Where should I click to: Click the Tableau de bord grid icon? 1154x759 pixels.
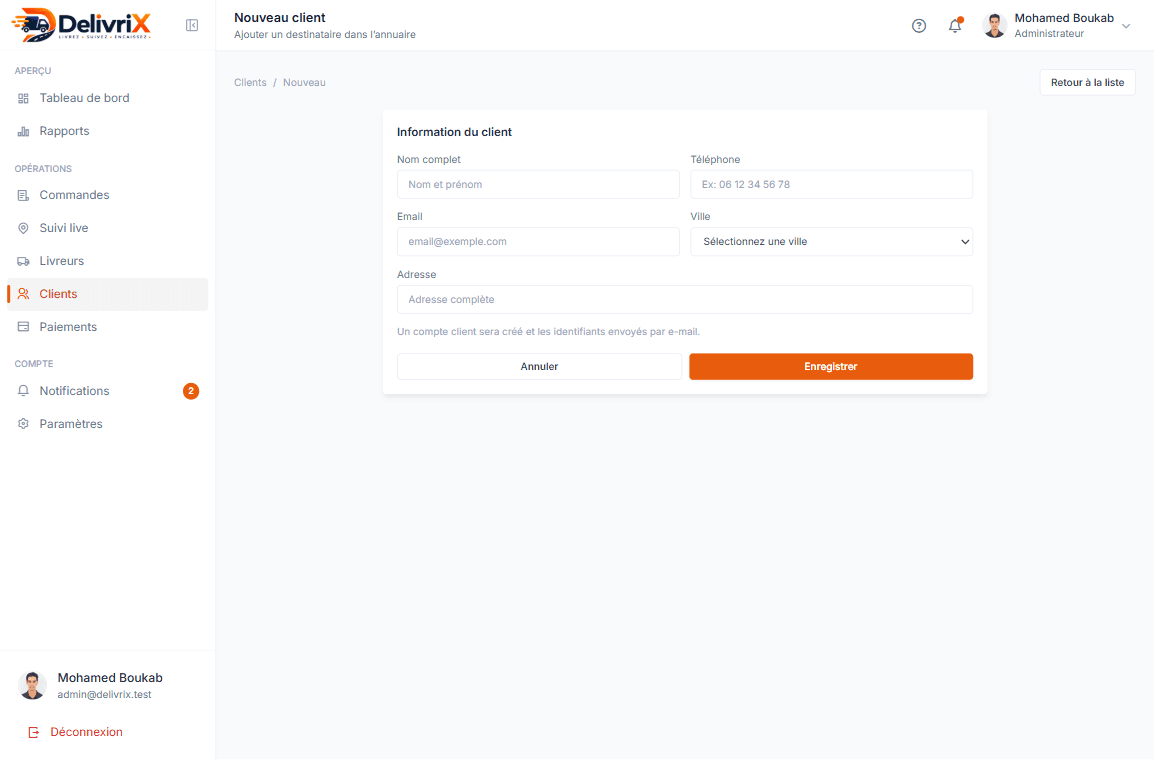click(24, 98)
